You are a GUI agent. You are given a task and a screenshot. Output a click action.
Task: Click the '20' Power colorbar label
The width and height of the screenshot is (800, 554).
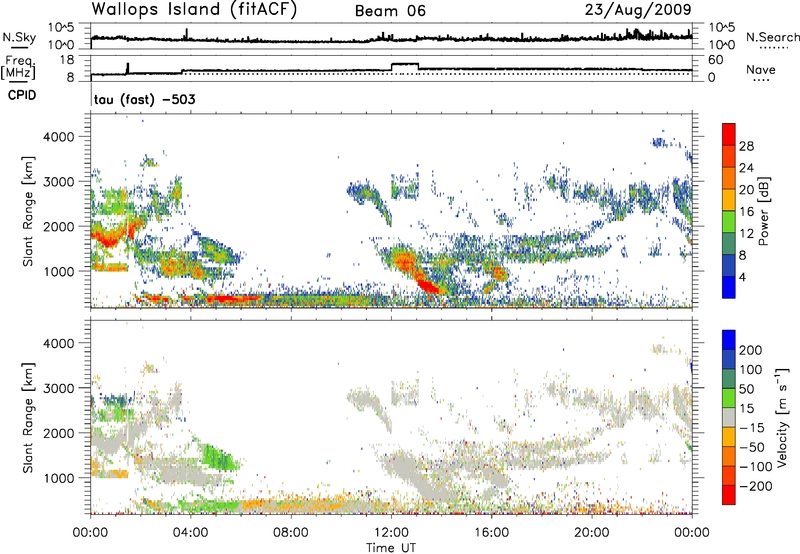click(746, 190)
